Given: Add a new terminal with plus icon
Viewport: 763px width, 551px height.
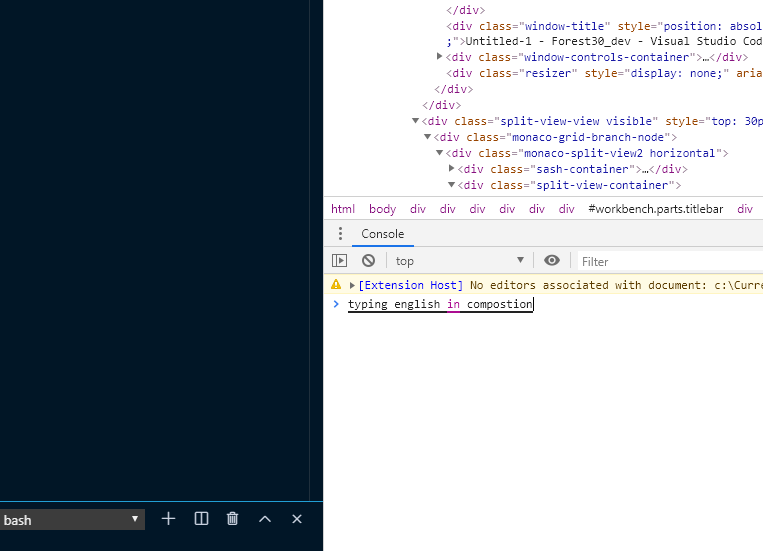Looking at the screenshot, I should (x=168, y=519).
